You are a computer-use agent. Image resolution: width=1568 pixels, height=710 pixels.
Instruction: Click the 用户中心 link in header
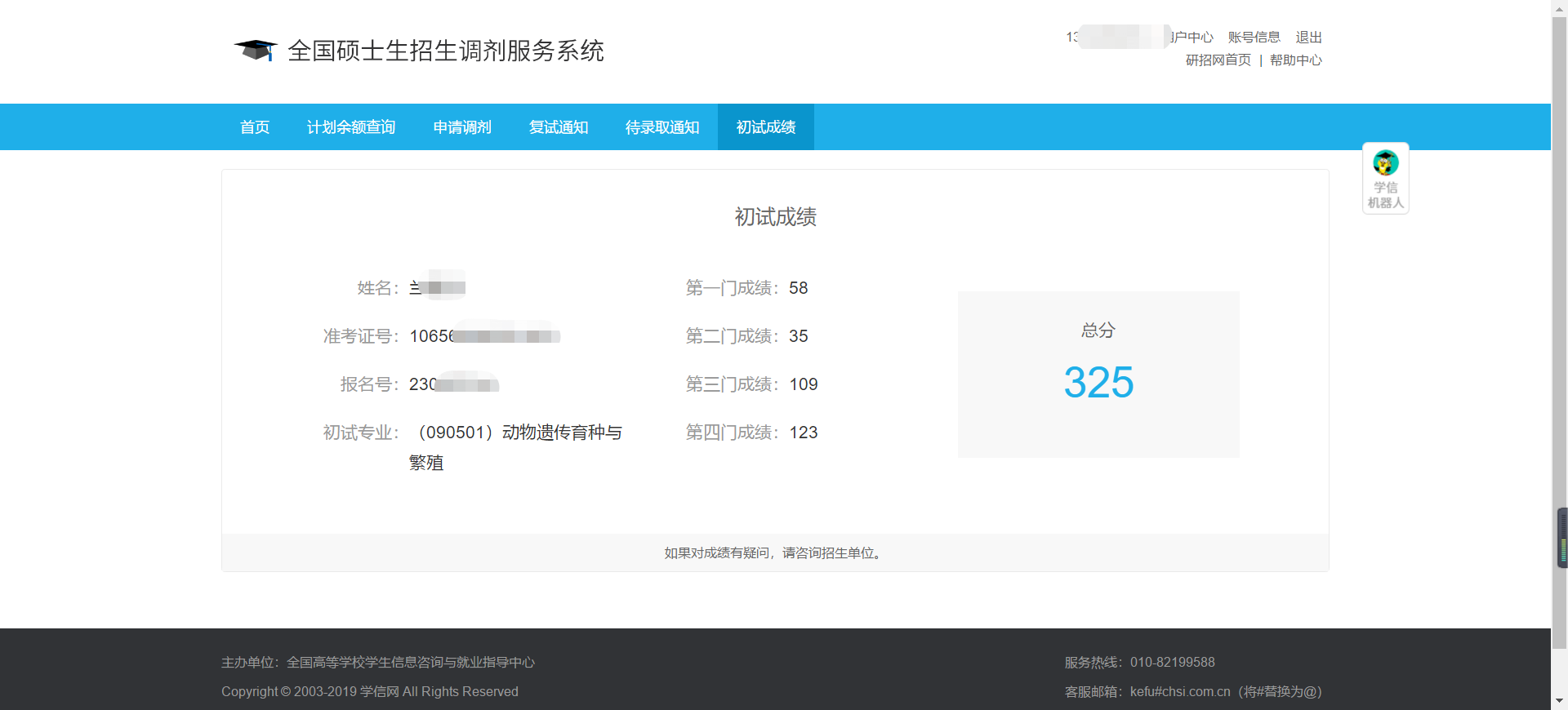click(x=1192, y=38)
